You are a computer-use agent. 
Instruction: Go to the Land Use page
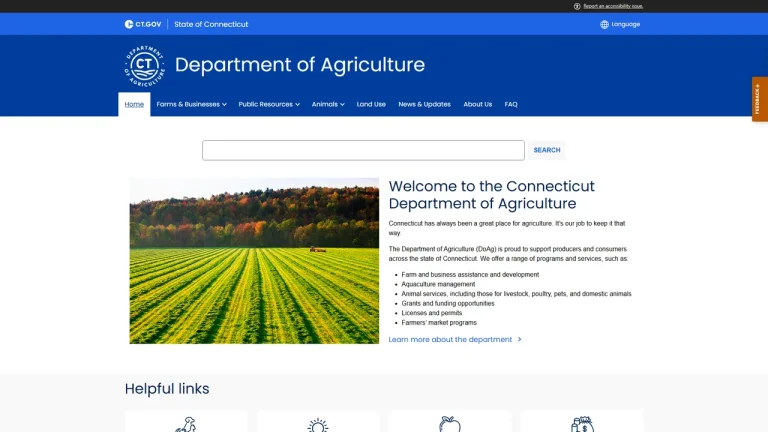click(x=371, y=104)
